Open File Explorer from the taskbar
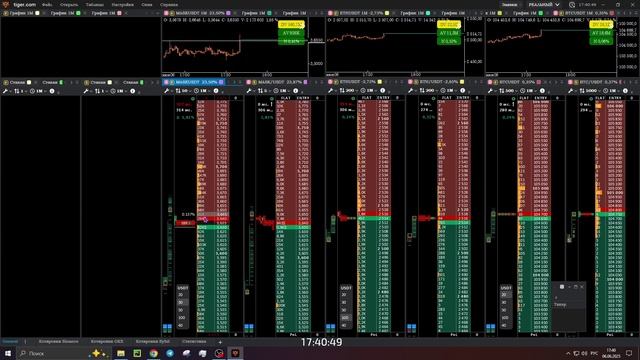 click(121, 353)
